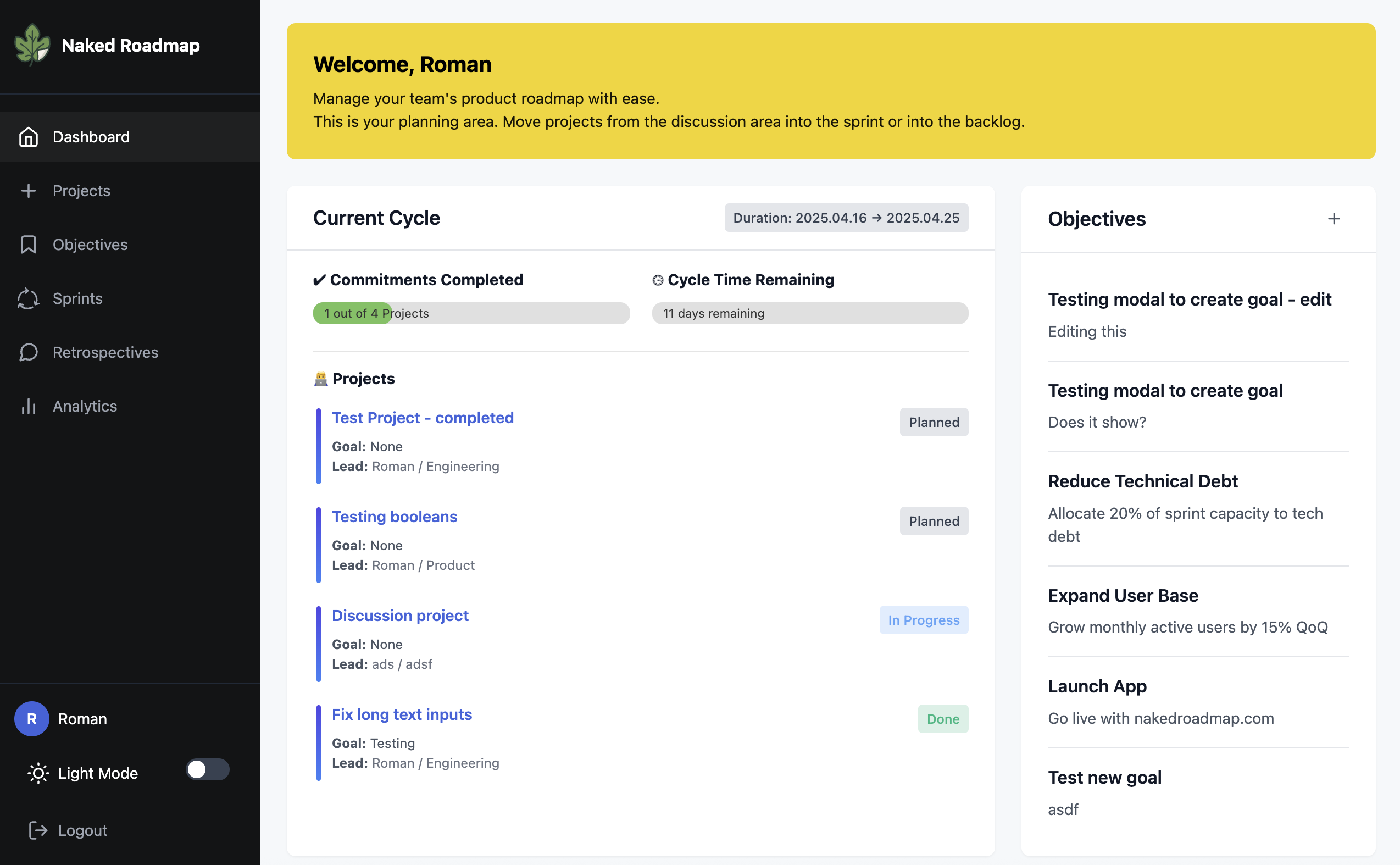Open the Testing booleans project
Screen dimensions: 1400x865
pos(394,516)
